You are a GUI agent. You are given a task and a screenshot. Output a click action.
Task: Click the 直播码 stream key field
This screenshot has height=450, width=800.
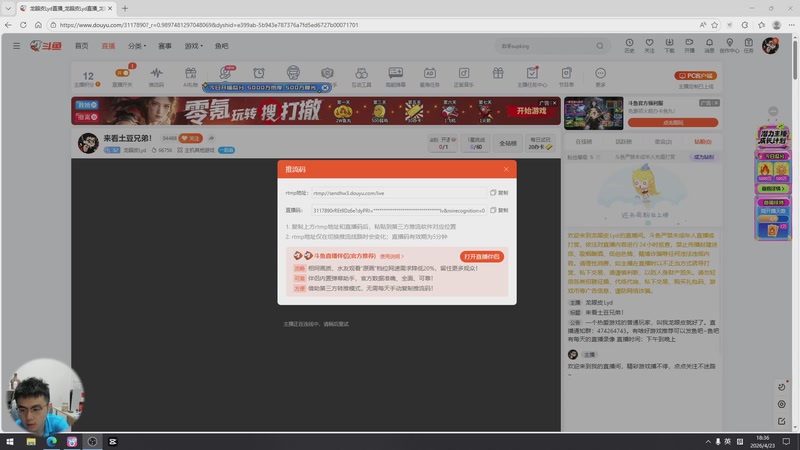[x=398, y=210]
